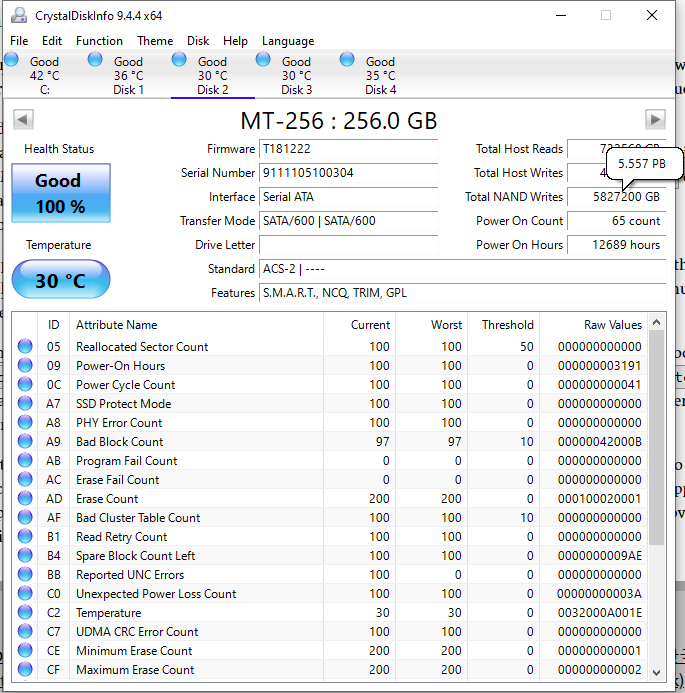Click status icon of Spare Block Count Left

pyautogui.click(x=25, y=555)
